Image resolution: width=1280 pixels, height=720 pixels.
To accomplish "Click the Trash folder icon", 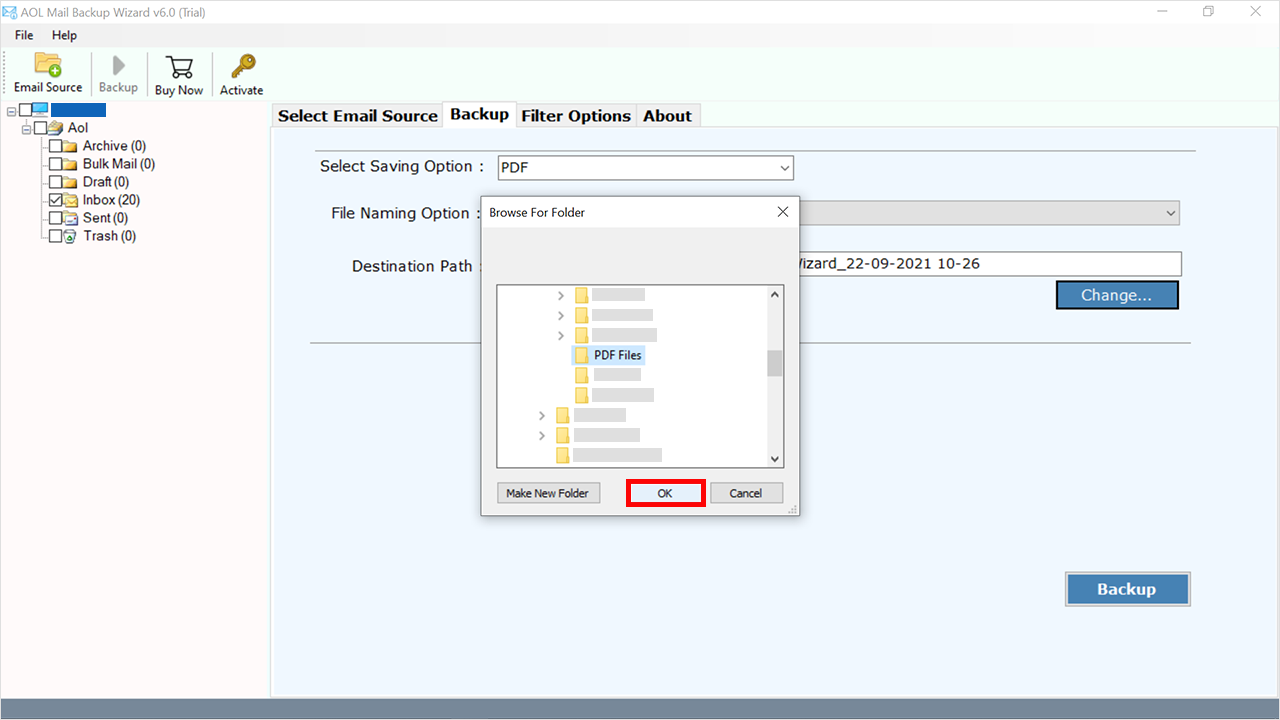I will coord(71,236).
